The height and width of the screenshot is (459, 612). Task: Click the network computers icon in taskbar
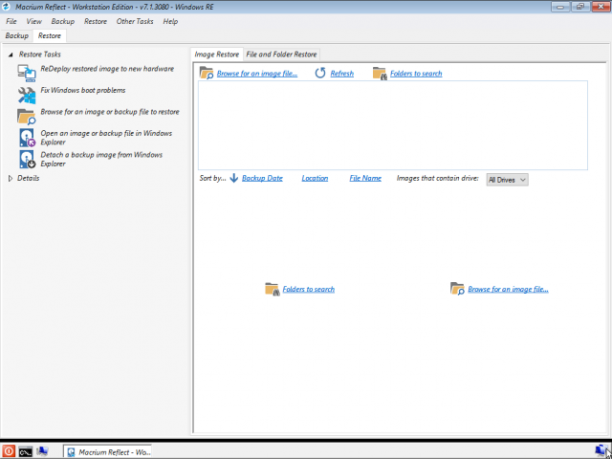coord(42,452)
